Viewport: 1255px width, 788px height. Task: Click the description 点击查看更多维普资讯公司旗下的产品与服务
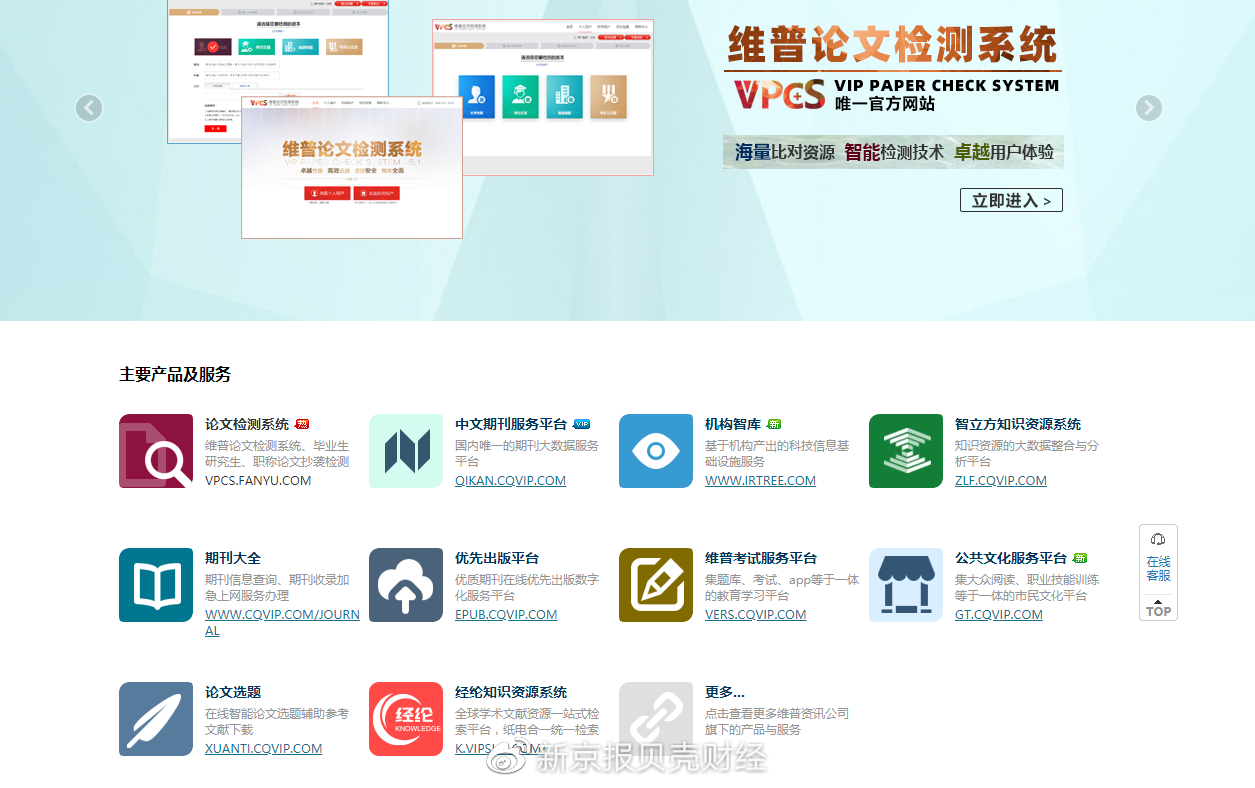(777, 721)
